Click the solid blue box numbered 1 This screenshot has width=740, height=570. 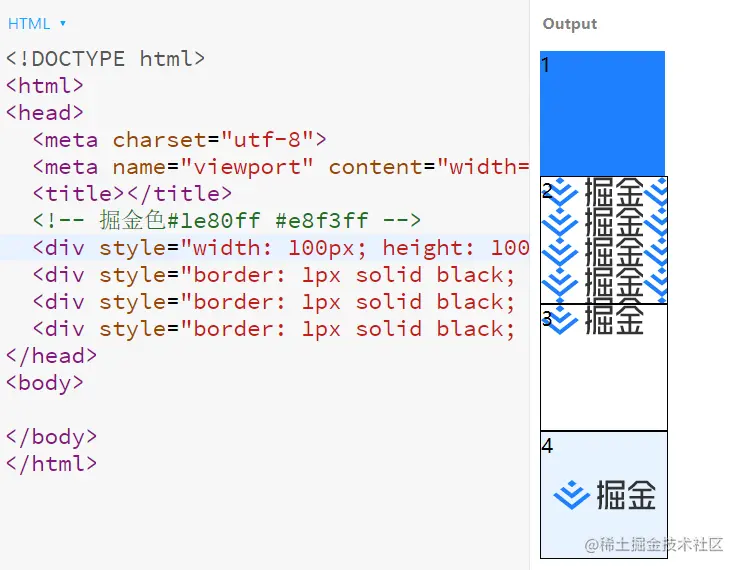602,113
